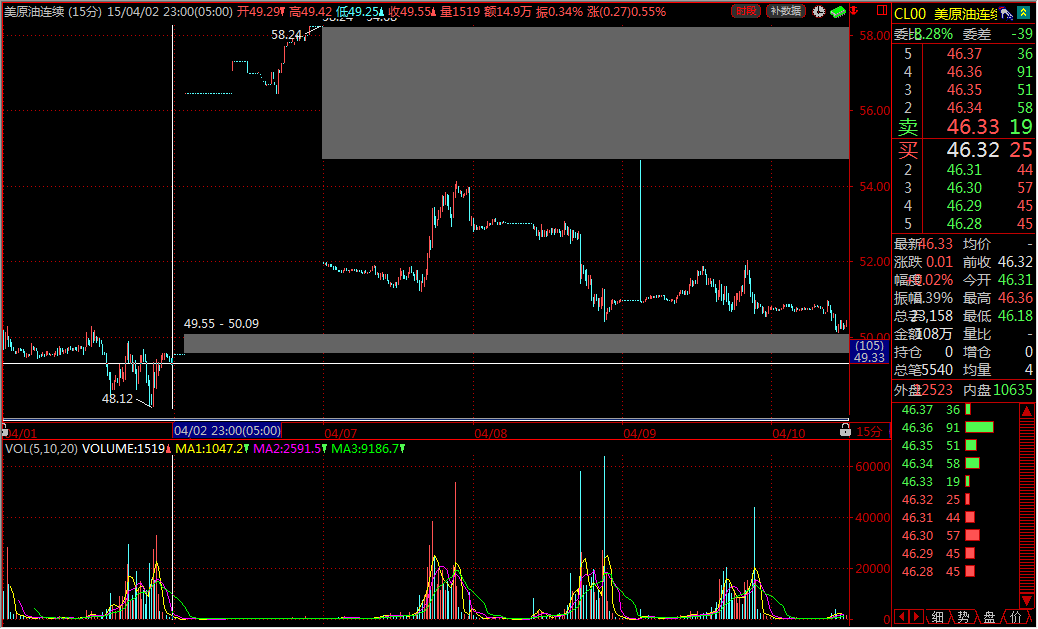Click the 委差 -39 value
The width and height of the screenshot is (1038, 629).
click(x=1021, y=34)
